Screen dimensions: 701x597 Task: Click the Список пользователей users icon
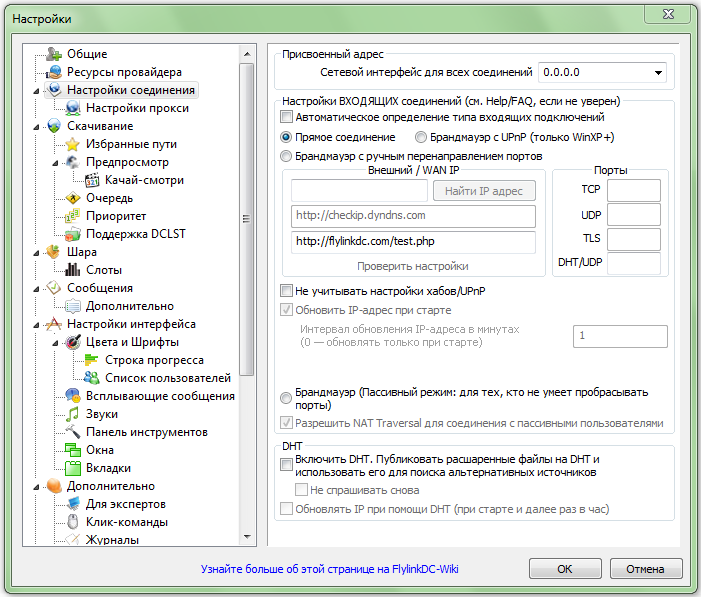coord(92,378)
